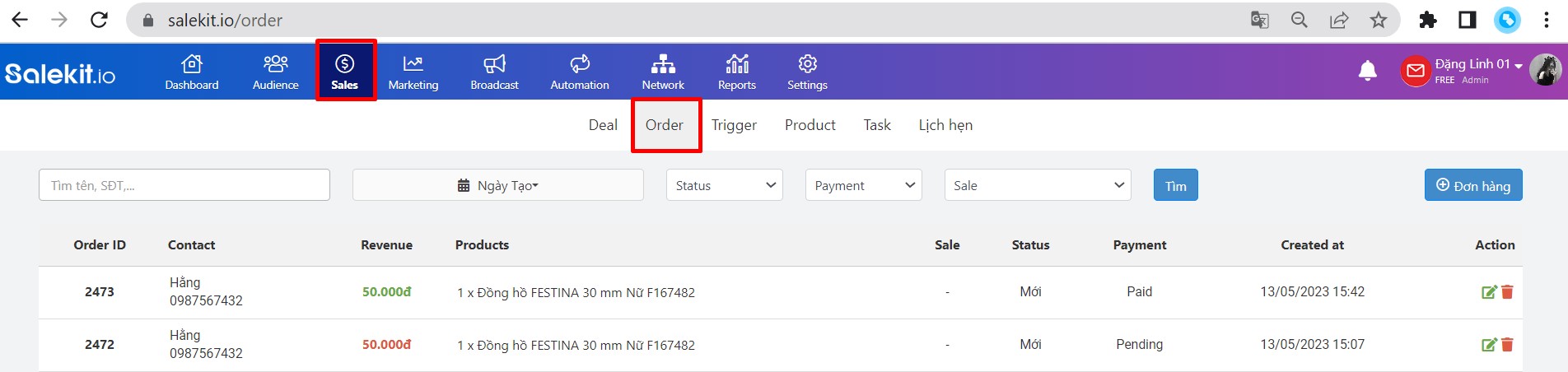Open the Ngày Tạo date picker
This screenshot has height=372, width=1568.
pyautogui.click(x=498, y=185)
